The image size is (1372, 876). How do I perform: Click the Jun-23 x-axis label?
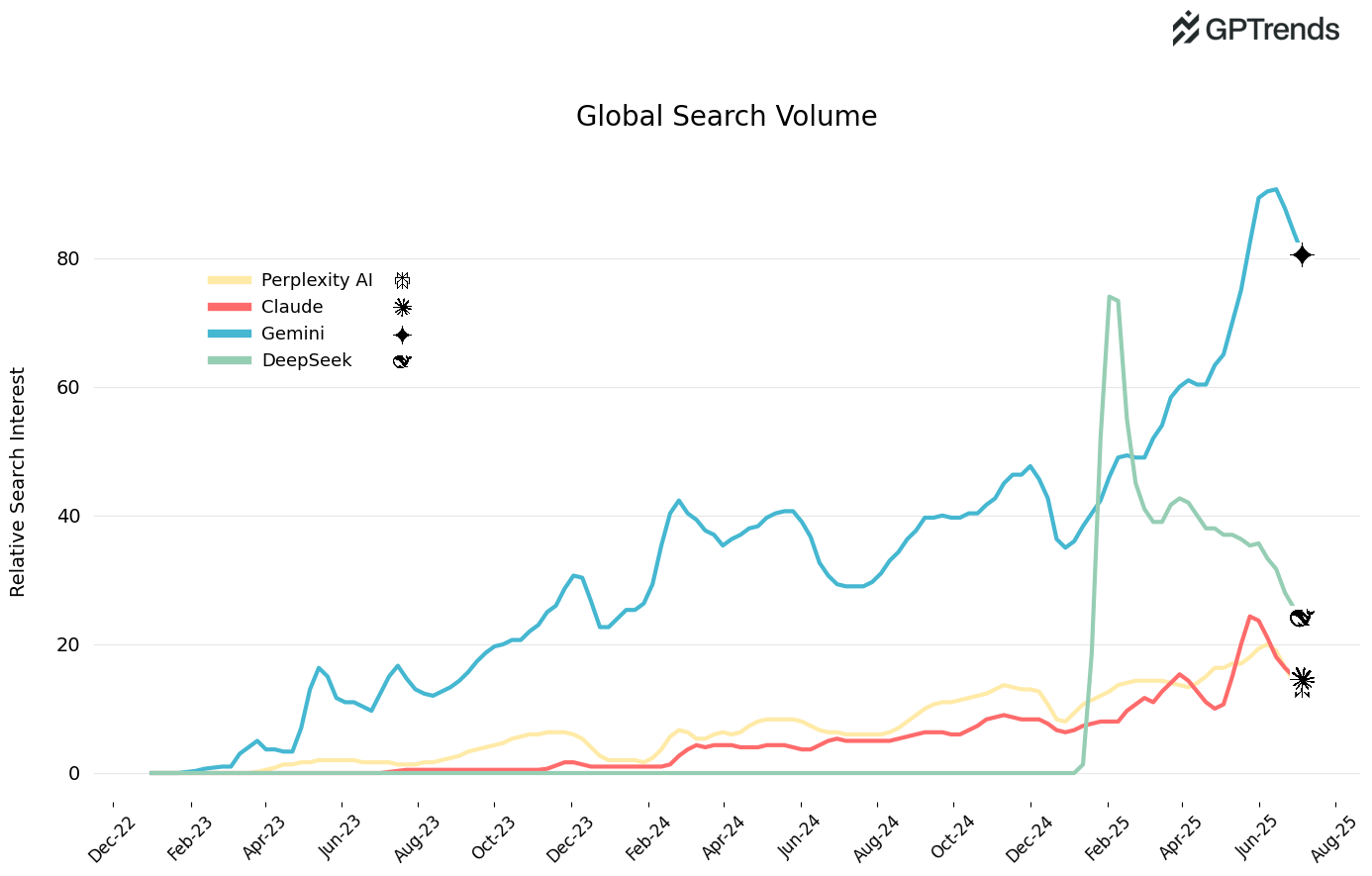point(341,838)
